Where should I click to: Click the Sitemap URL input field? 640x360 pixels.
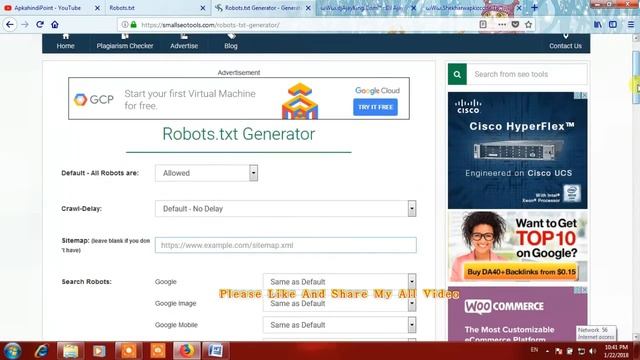coord(286,245)
